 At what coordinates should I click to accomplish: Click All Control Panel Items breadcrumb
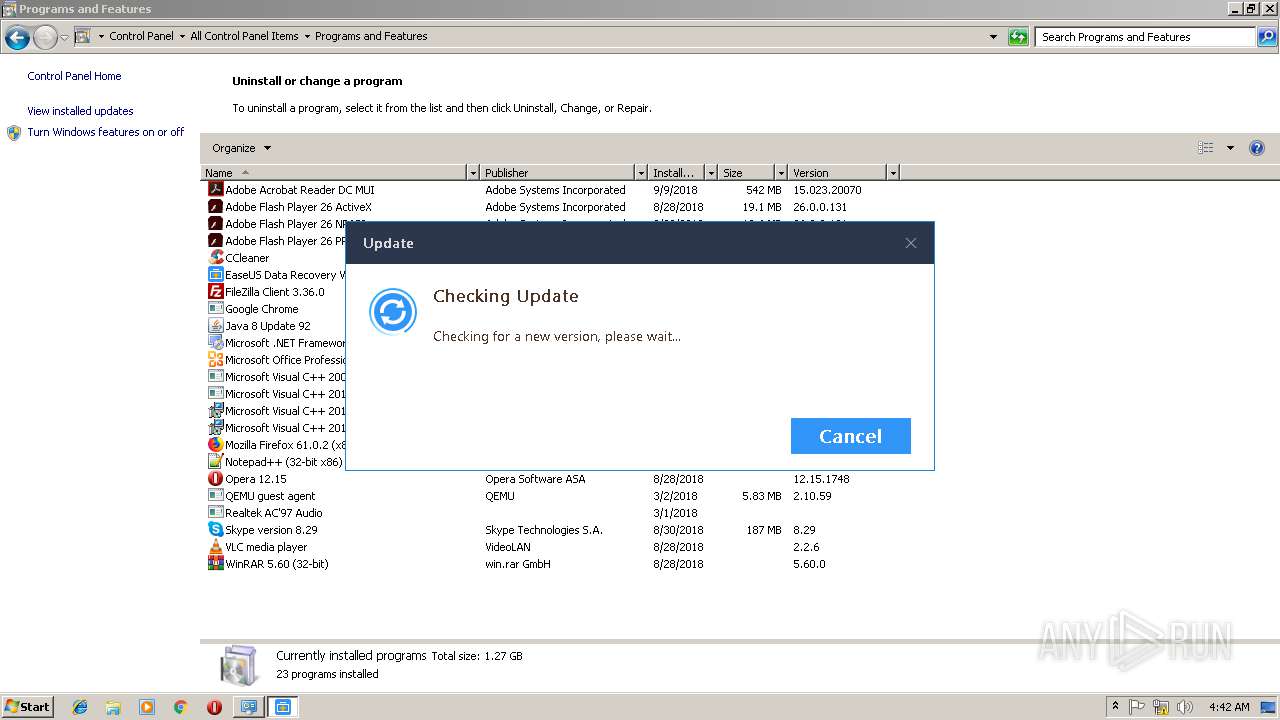(244, 36)
